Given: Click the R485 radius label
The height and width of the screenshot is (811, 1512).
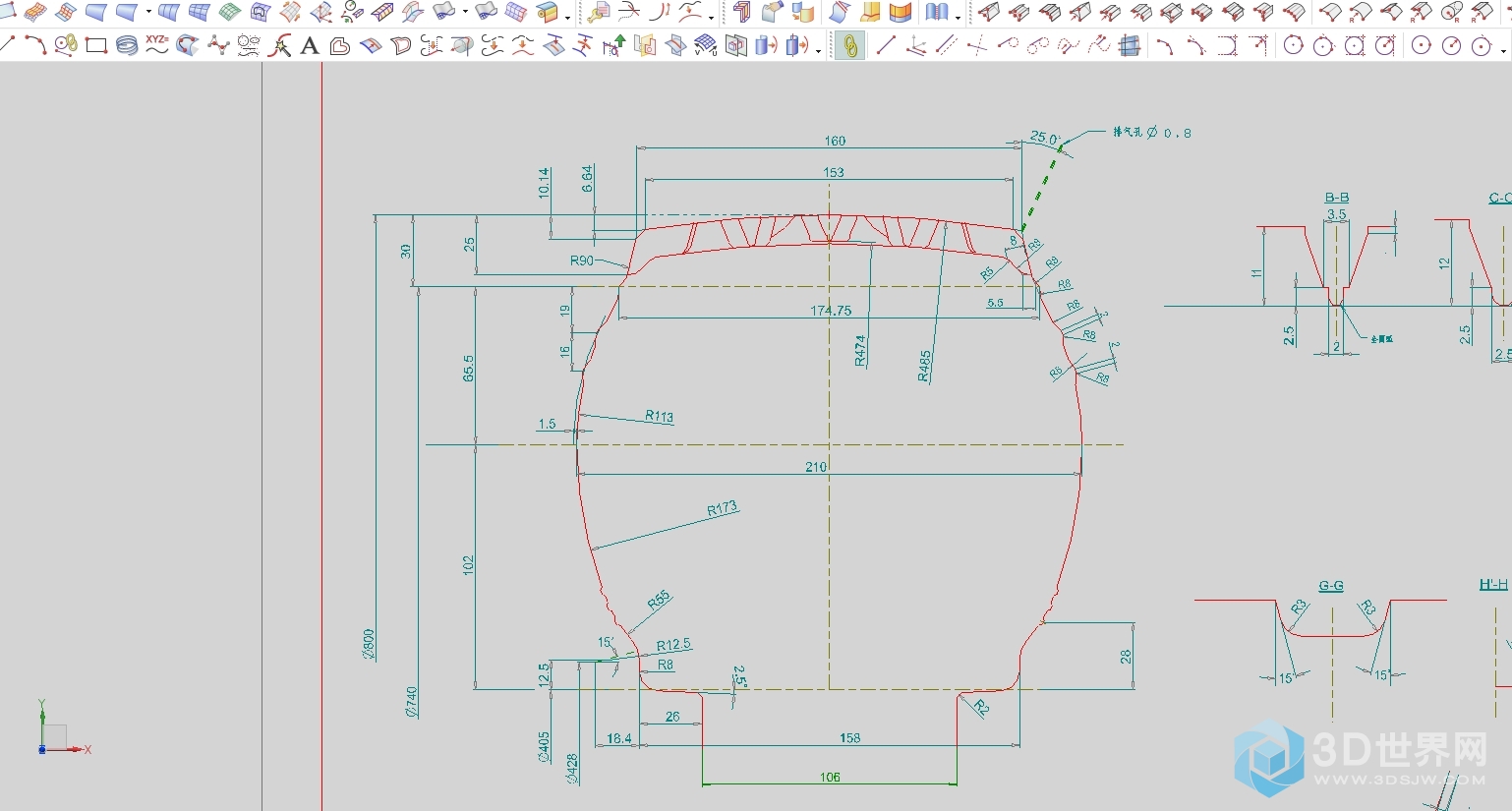Looking at the screenshot, I should (x=924, y=366).
